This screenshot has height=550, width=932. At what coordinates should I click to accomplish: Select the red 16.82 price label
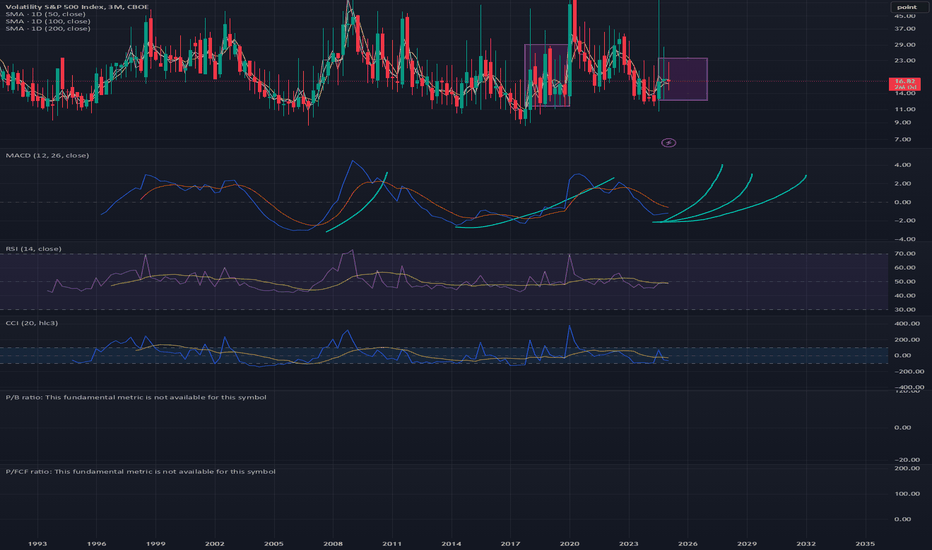click(x=904, y=84)
